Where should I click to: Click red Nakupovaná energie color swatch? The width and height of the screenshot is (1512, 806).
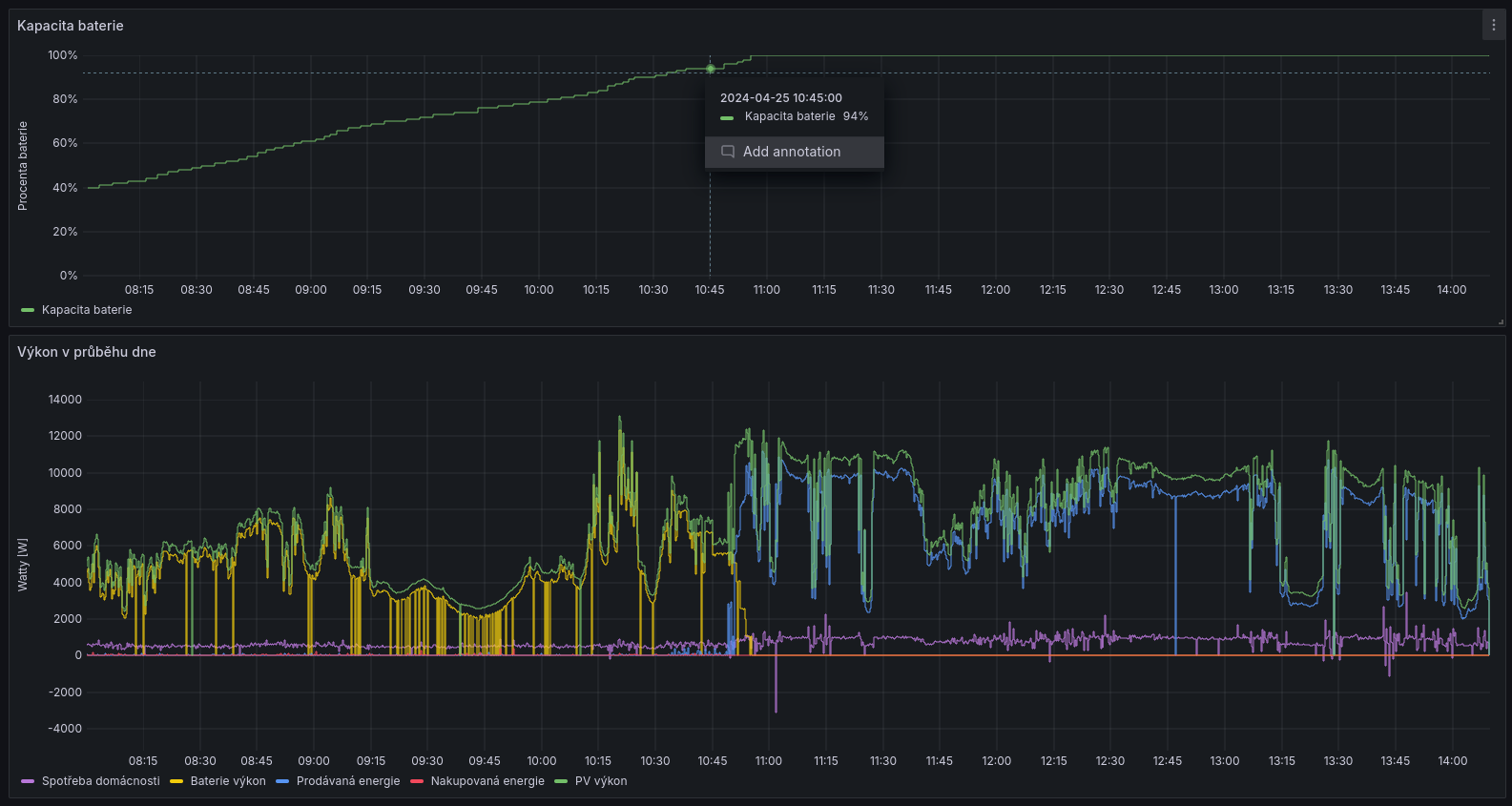[417, 781]
